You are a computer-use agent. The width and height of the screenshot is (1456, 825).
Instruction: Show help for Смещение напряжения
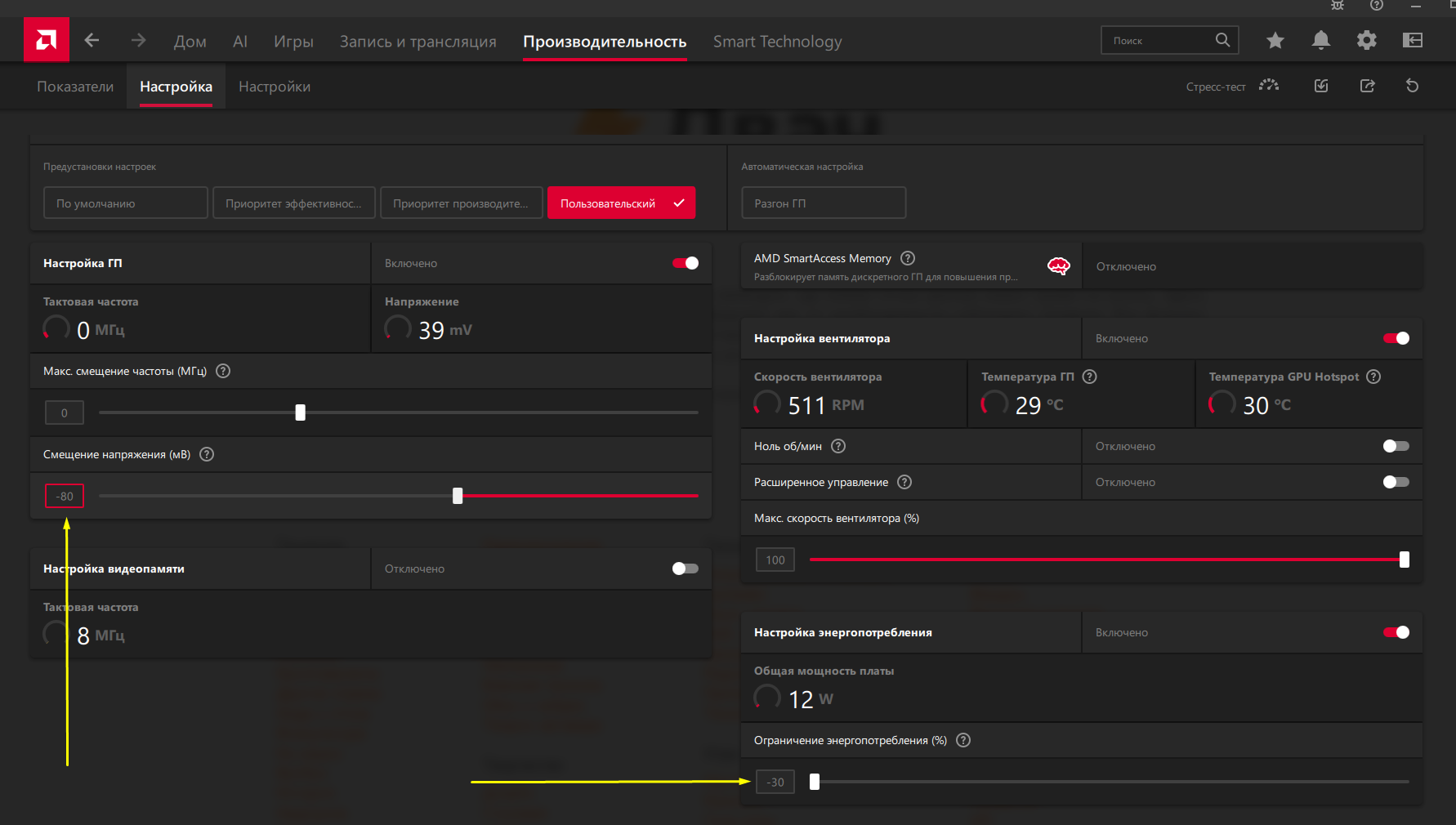pyautogui.click(x=207, y=454)
